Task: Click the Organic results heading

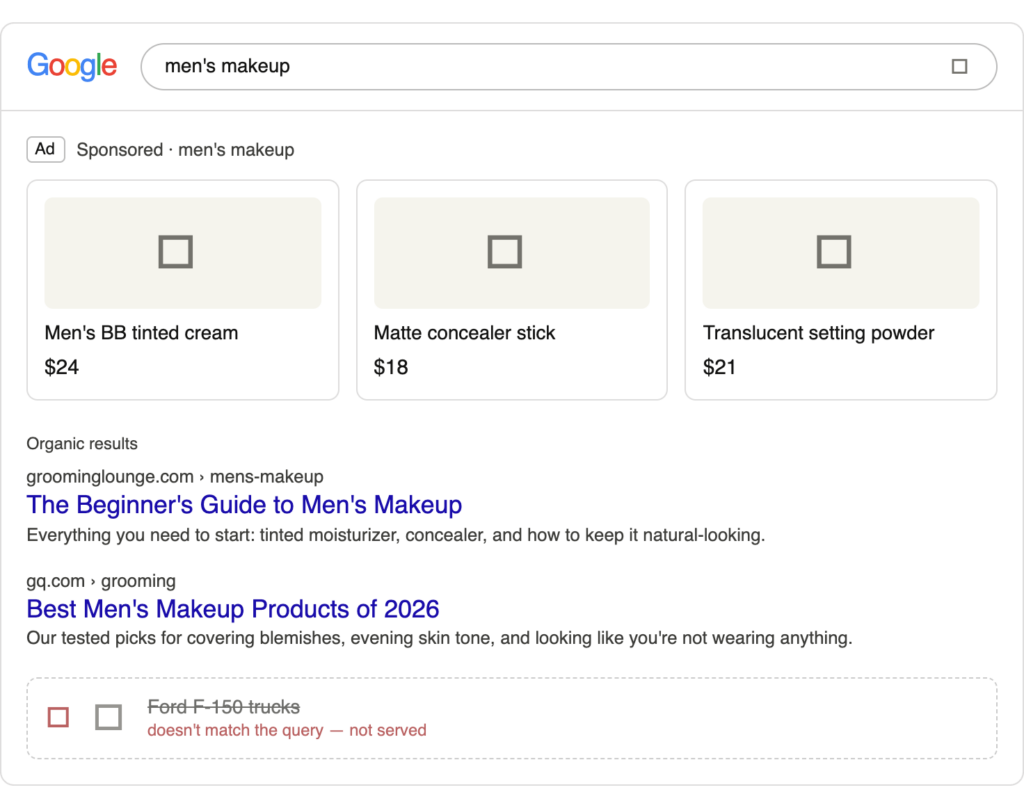Action: [x=82, y=444]
